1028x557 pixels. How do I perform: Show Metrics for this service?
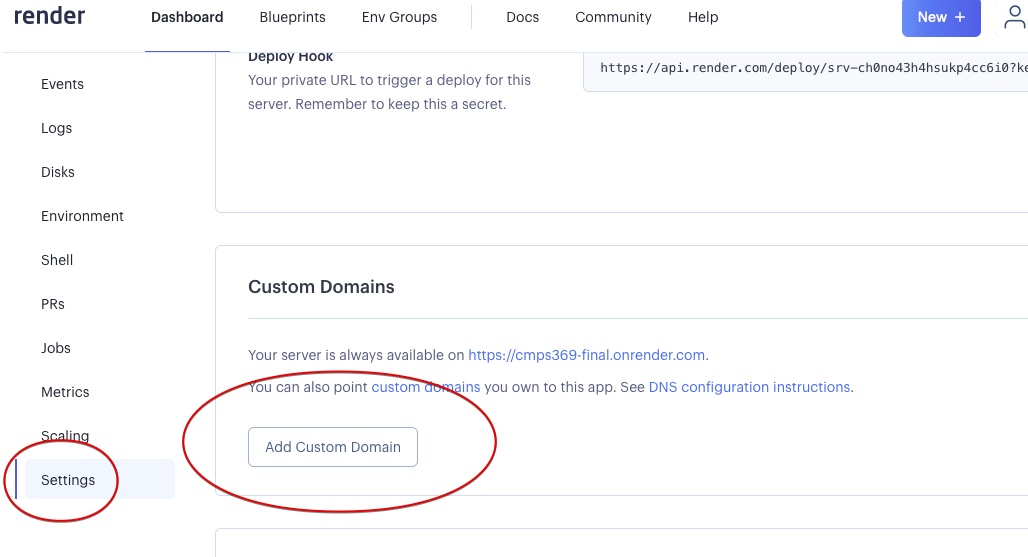65,392
